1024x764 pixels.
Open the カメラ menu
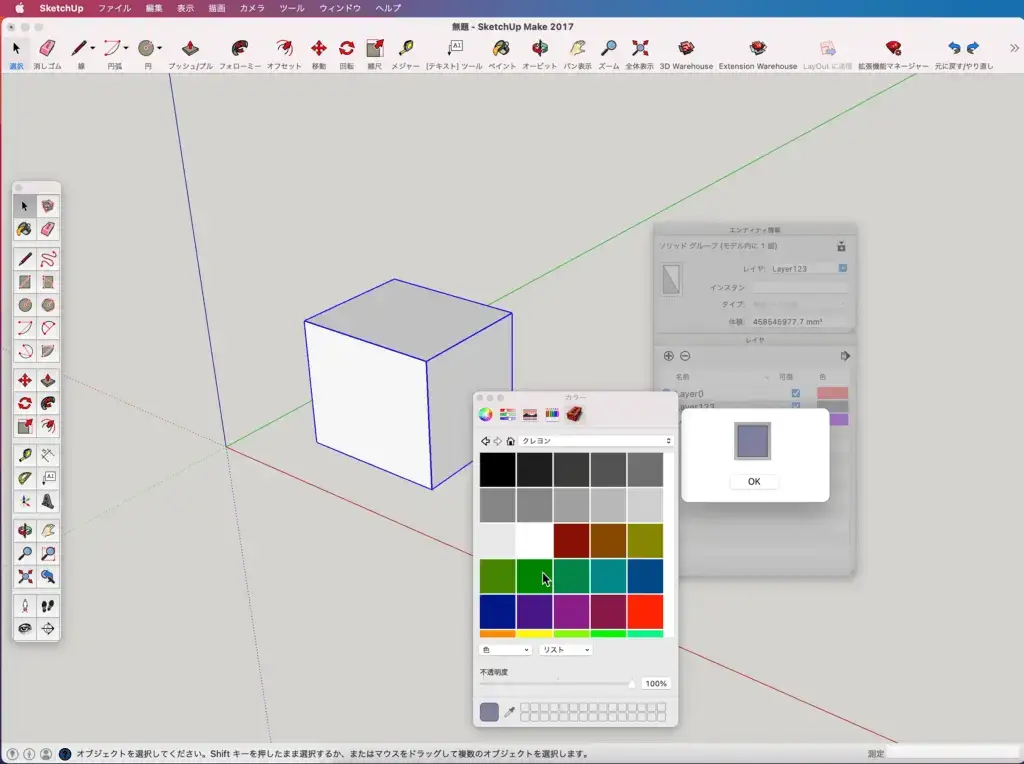click(252, 8)
